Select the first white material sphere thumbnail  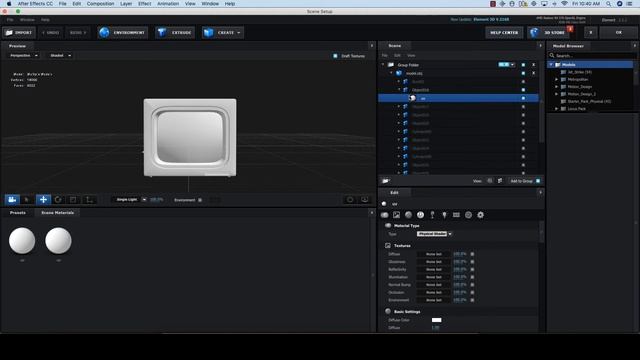[22, 241]
